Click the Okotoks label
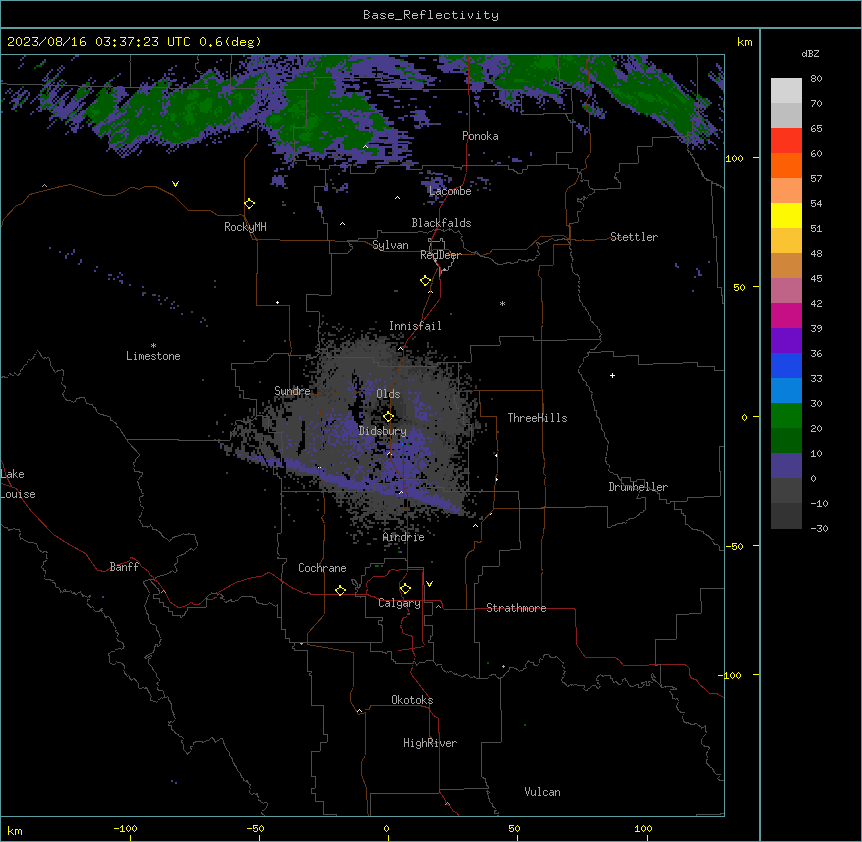Screen dimensions: 862x842 pos(412,700)
